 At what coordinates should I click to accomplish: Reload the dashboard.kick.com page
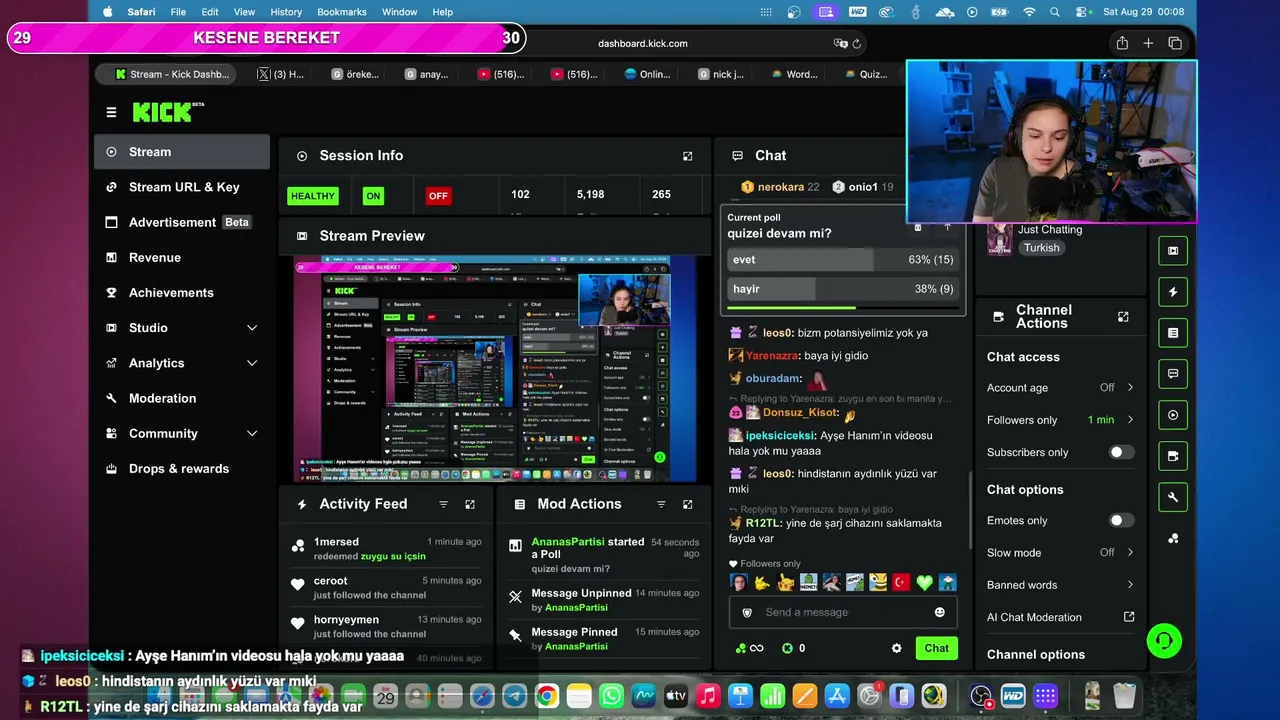tap(857, 44)
